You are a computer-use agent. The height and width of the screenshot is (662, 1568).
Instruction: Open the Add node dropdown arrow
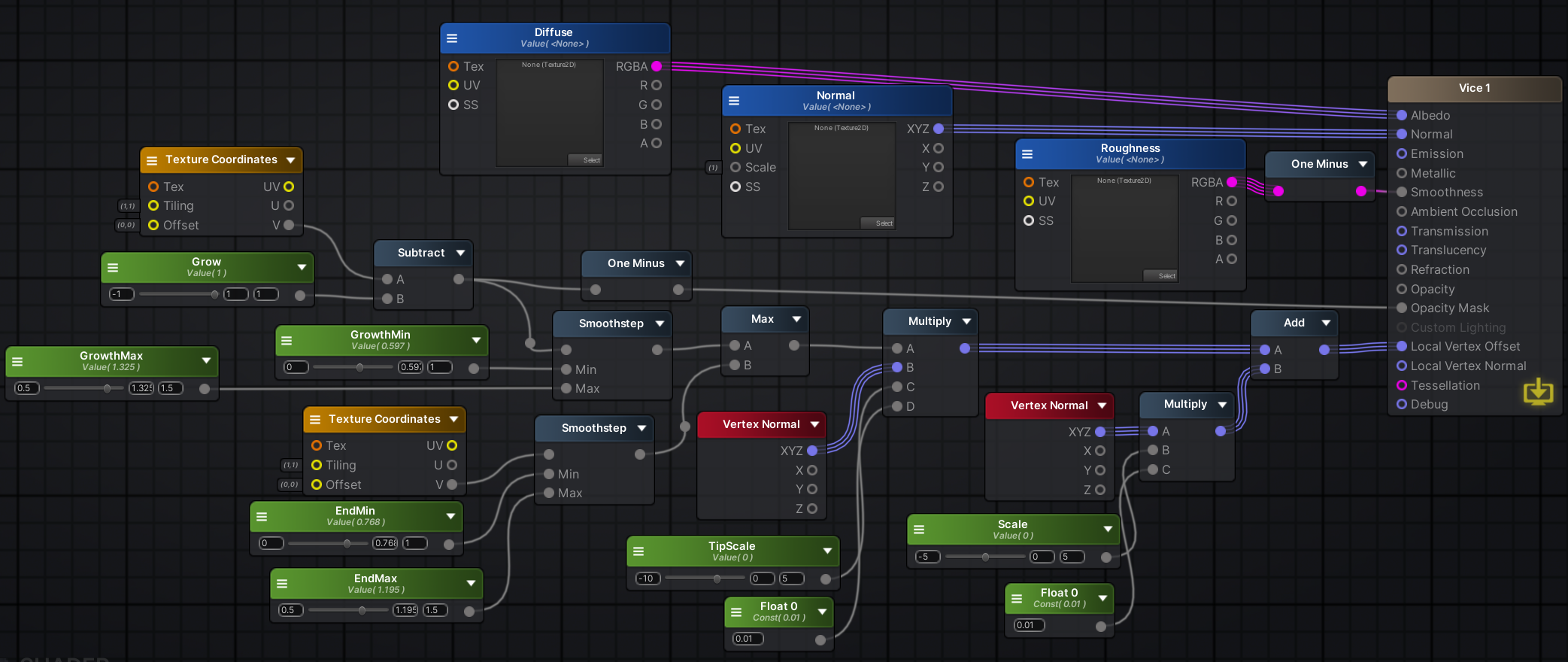[x=1326, y=323]
